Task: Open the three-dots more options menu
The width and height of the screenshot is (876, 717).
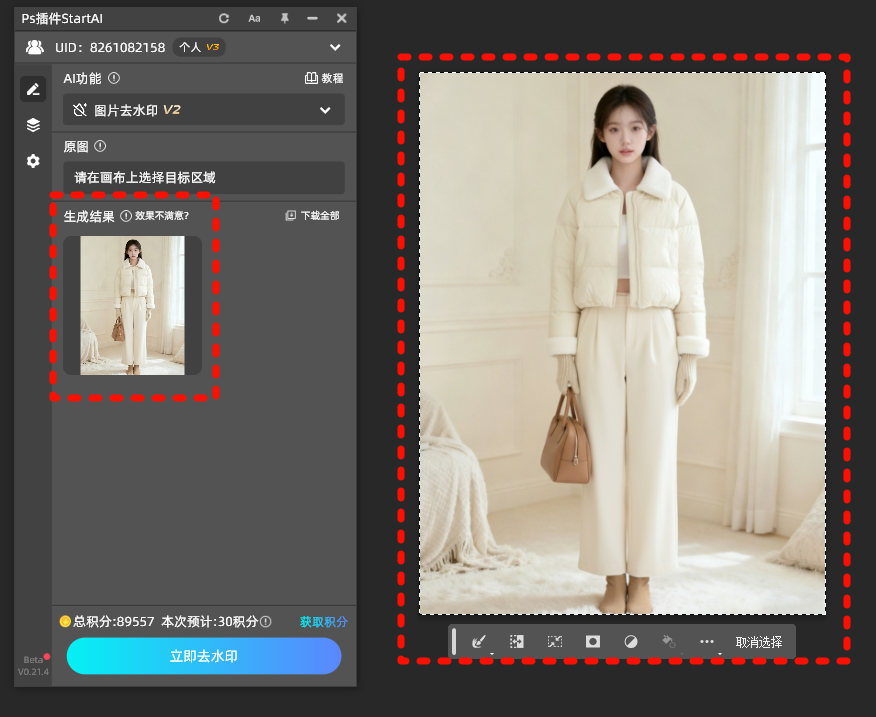Action: pyautogui.click(x=707, y=642)
